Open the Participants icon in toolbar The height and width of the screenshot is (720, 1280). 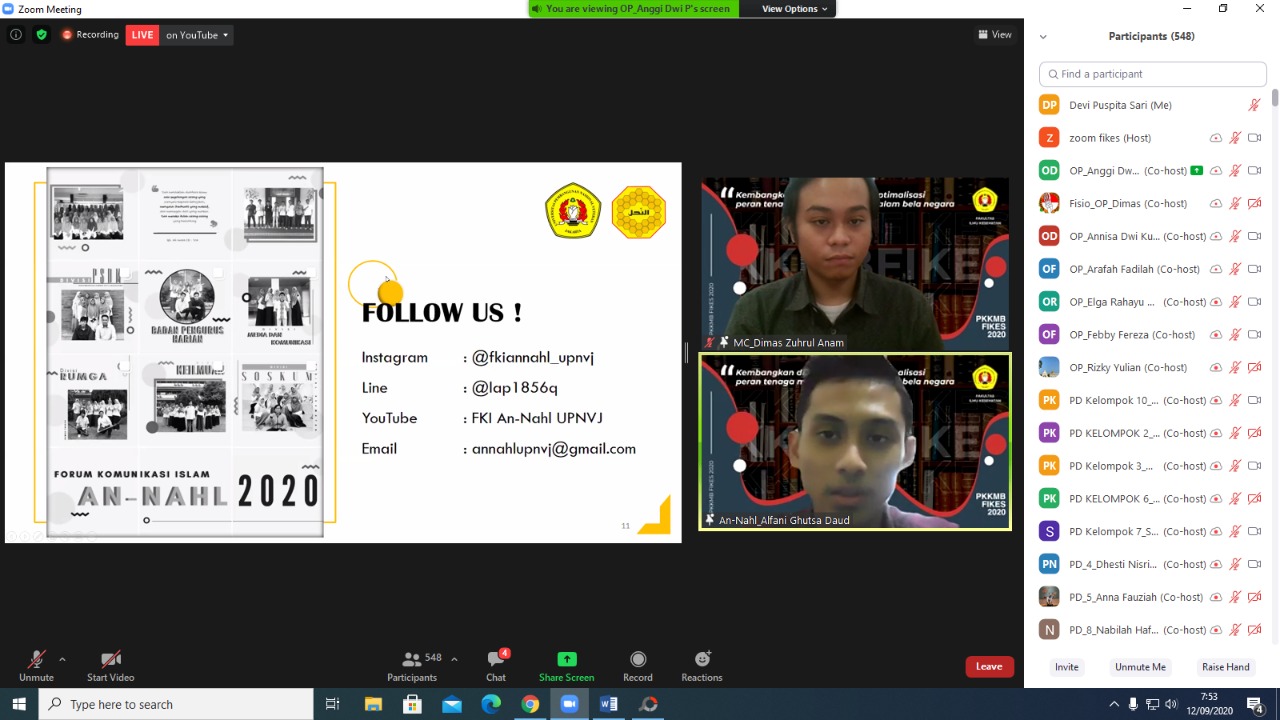click(412, 660)
